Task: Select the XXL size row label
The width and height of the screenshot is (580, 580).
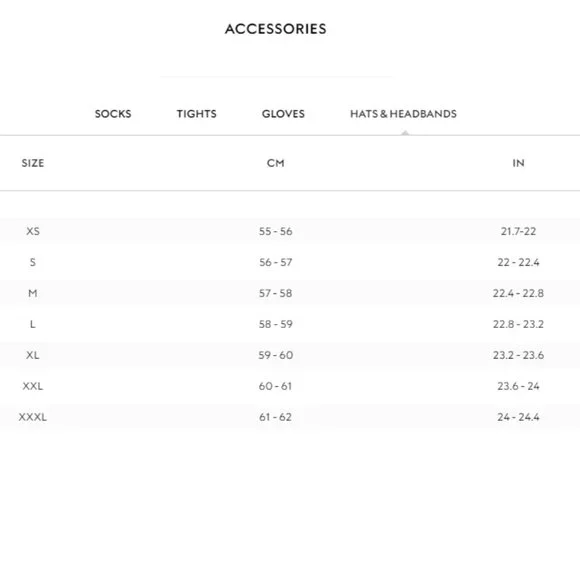Action: click(33, 386)
